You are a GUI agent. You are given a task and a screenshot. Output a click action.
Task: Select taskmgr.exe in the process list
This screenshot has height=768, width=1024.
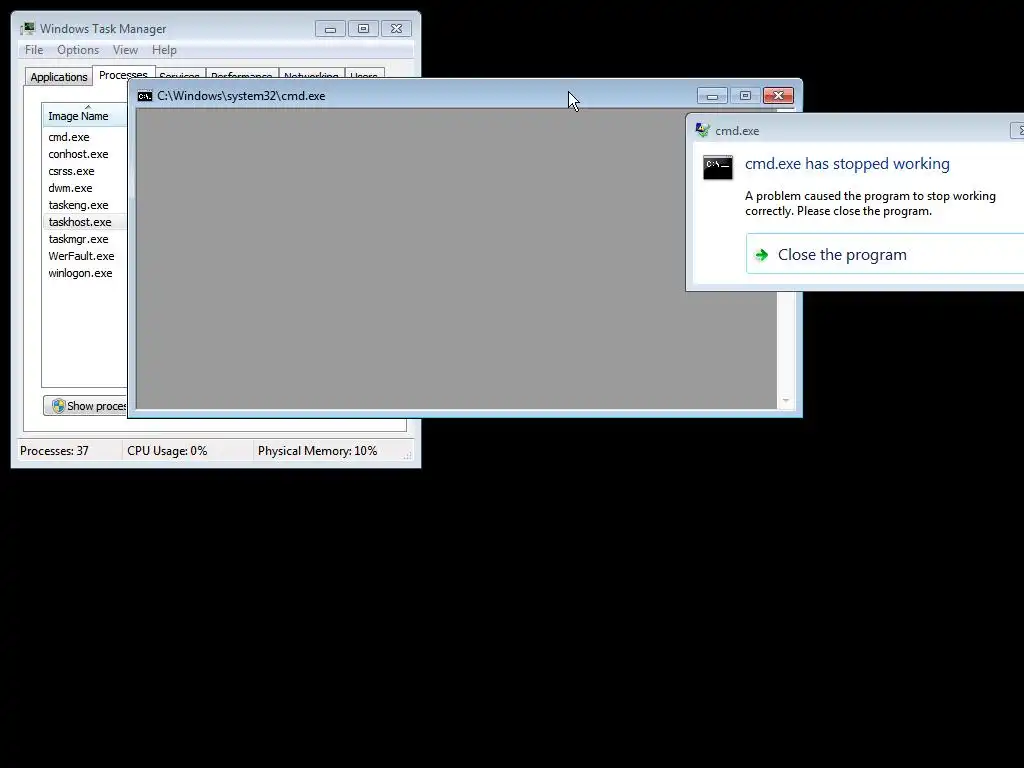click(x=78, y=239)
